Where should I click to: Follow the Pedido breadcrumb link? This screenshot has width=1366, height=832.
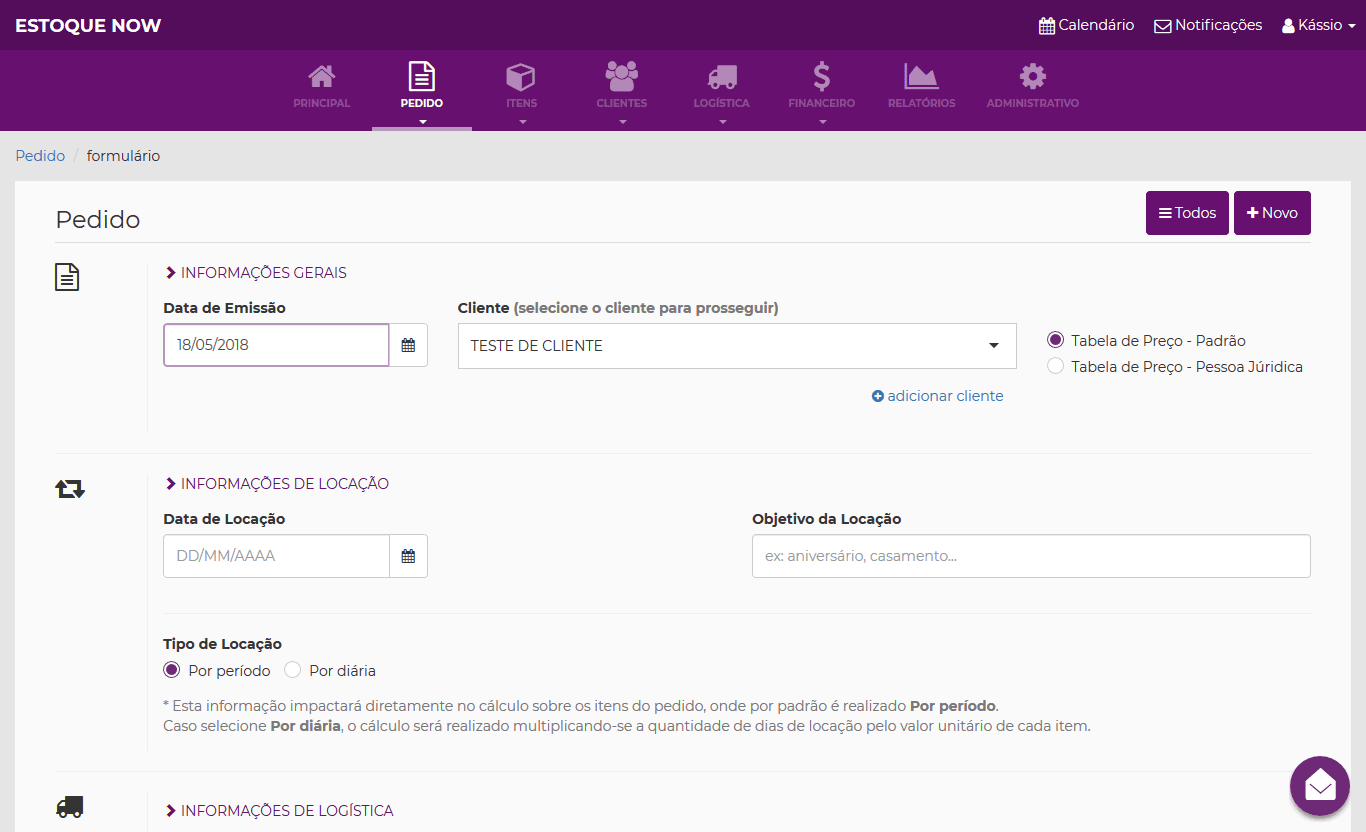(x=40, y=156)
